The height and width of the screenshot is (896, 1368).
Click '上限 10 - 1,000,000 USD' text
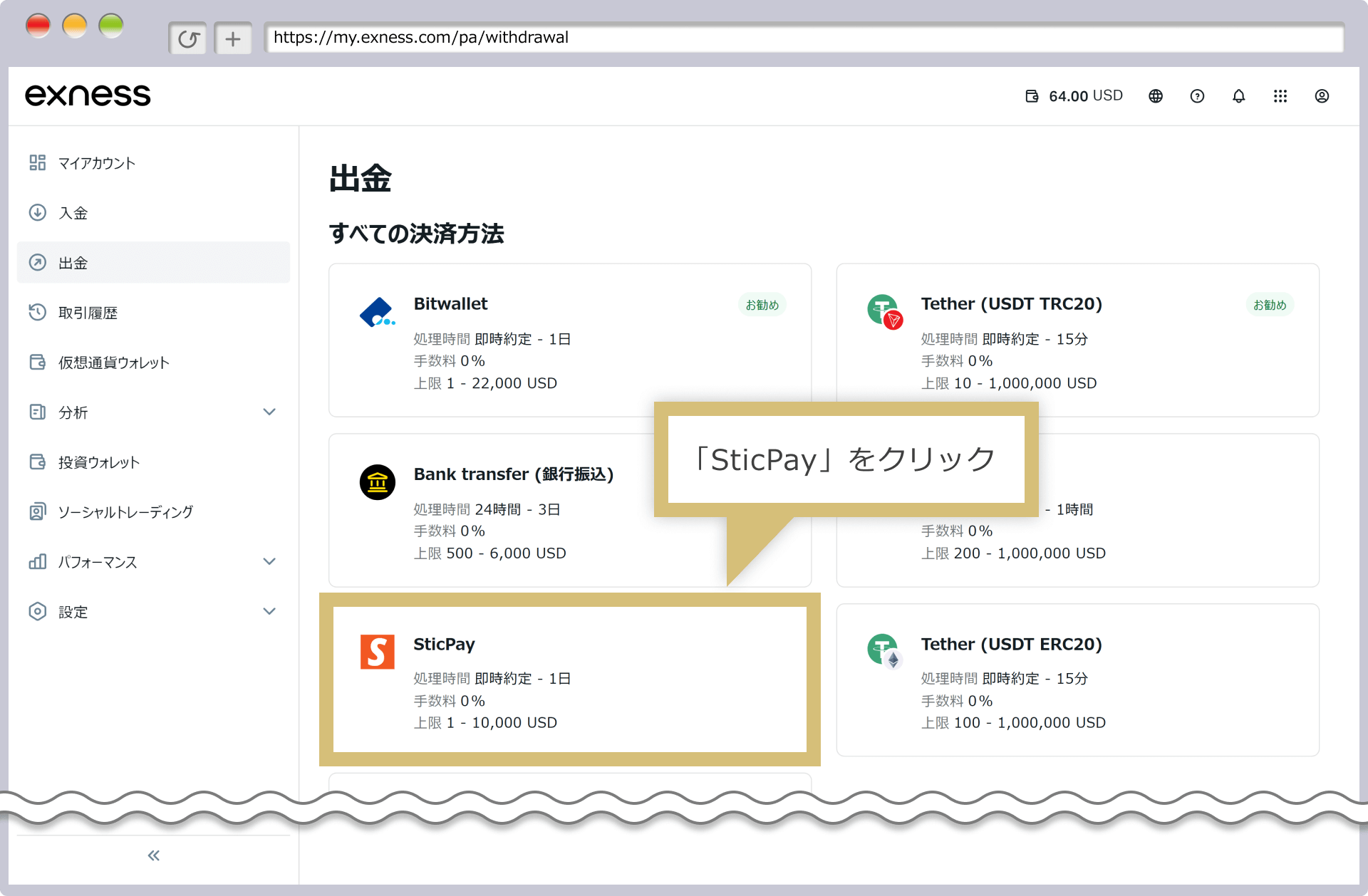point(1009,383)
